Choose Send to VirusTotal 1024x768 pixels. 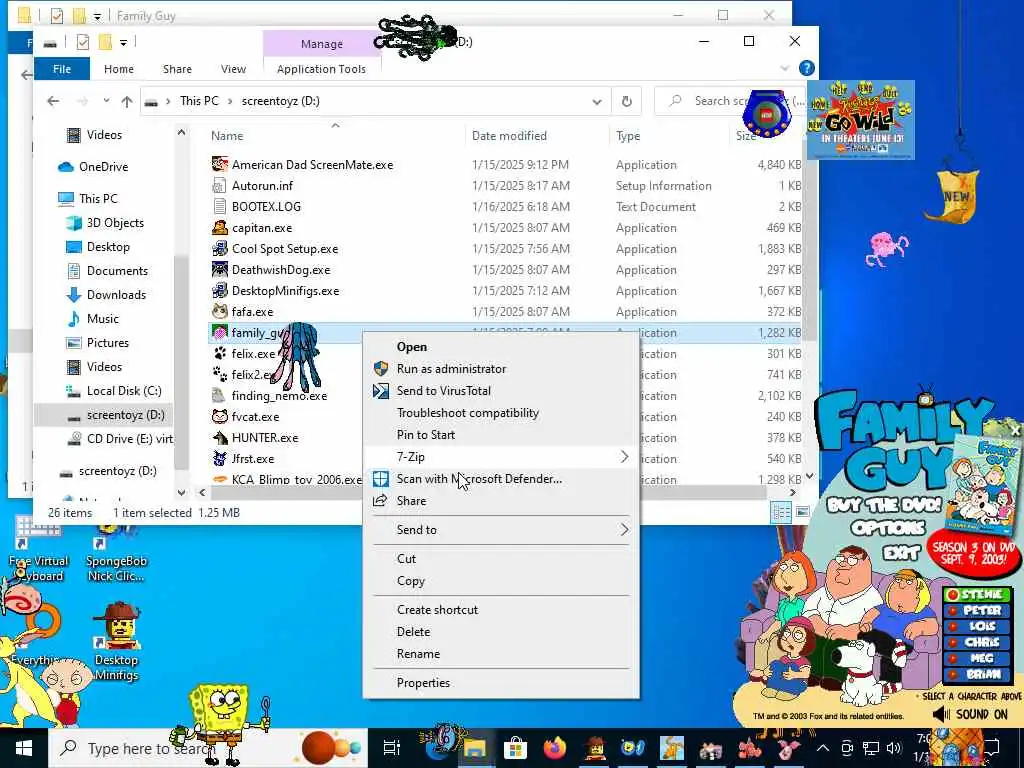tap(443, 391)
